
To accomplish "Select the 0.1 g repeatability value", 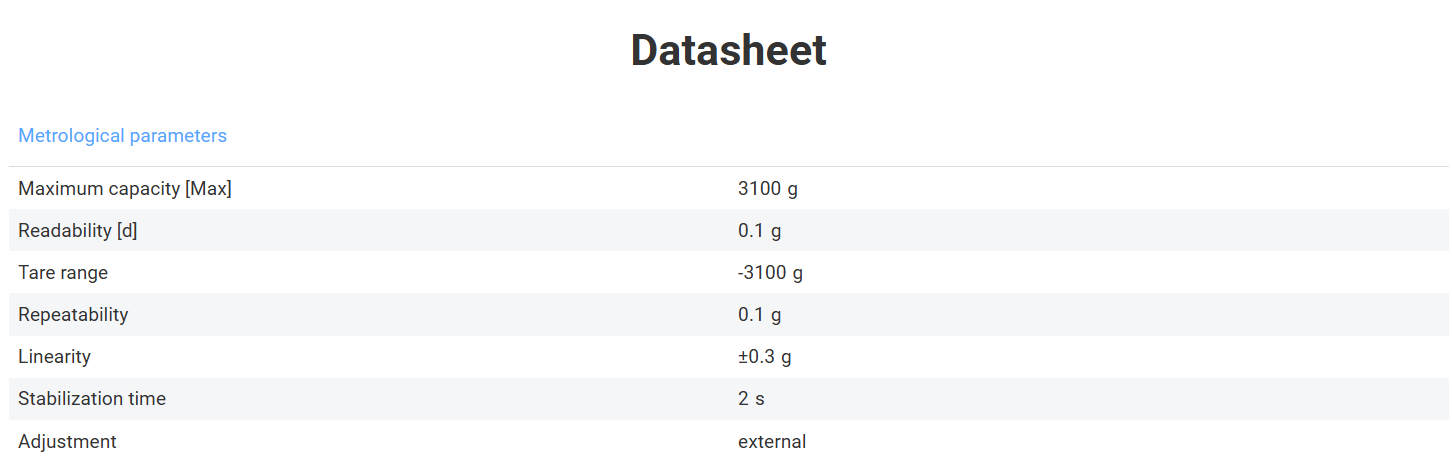I will pos(759,315).
